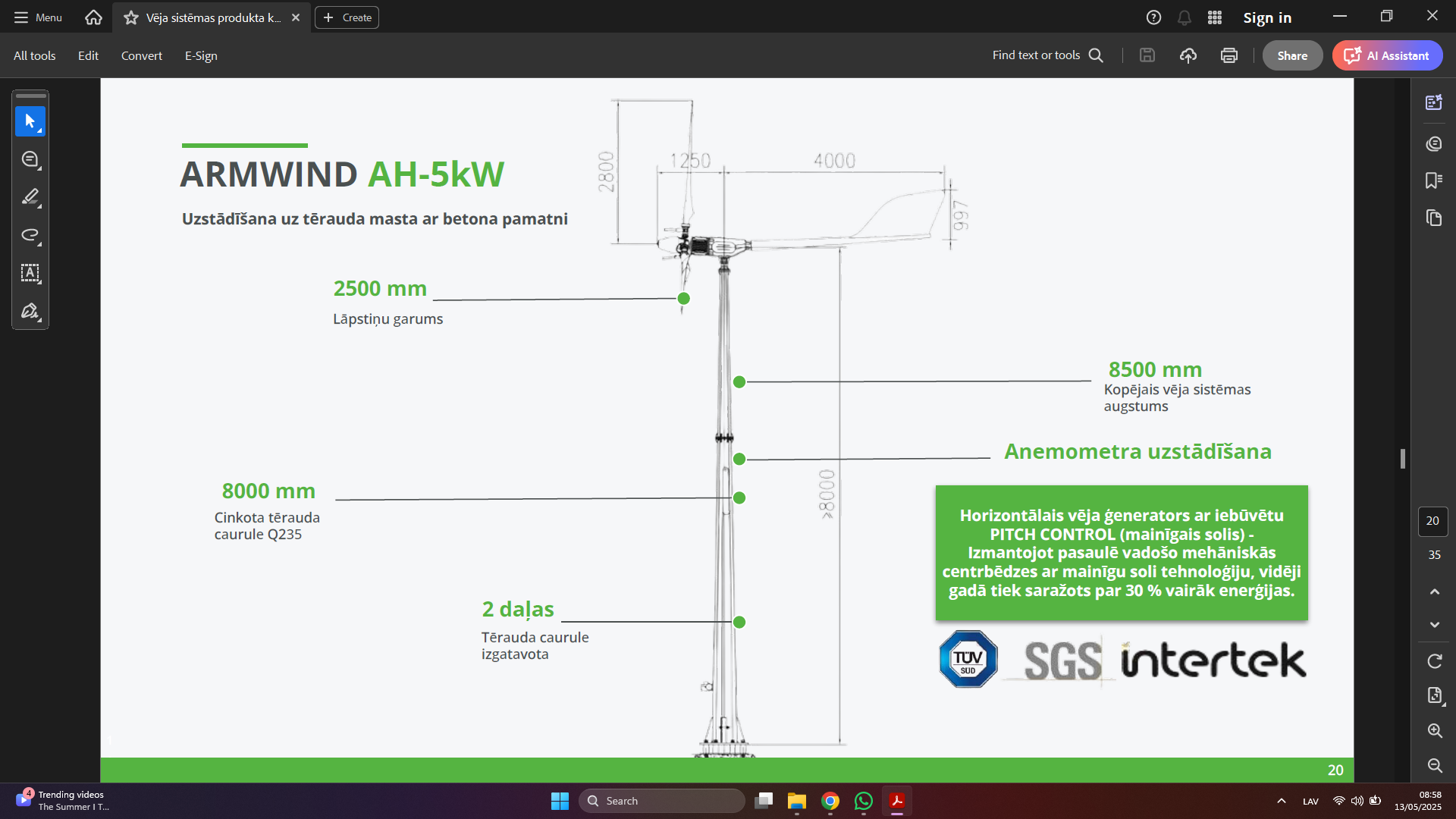This screenshot has height=819, width=1456.
Task: Open the AI Assistant
Action: 1387,55
